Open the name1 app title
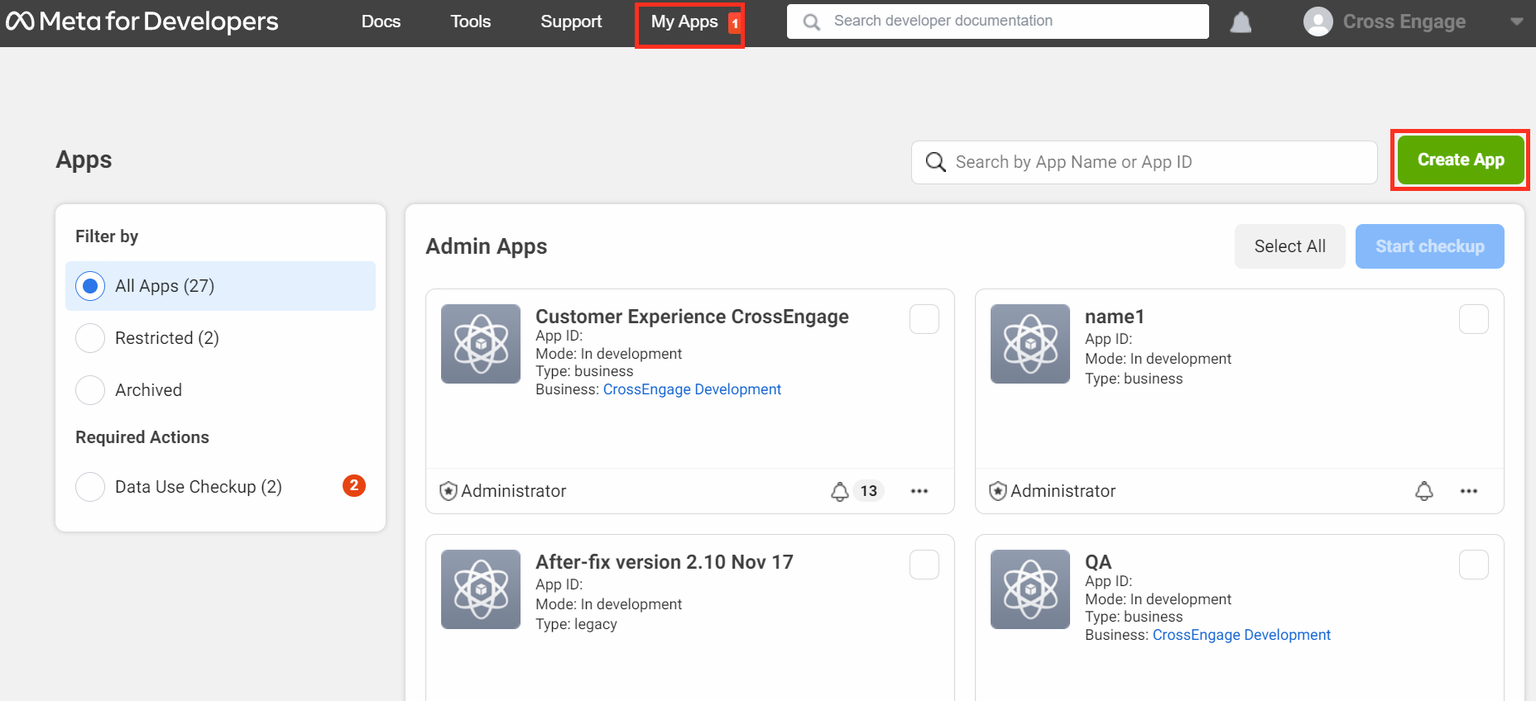 (x=1115, y=317)
